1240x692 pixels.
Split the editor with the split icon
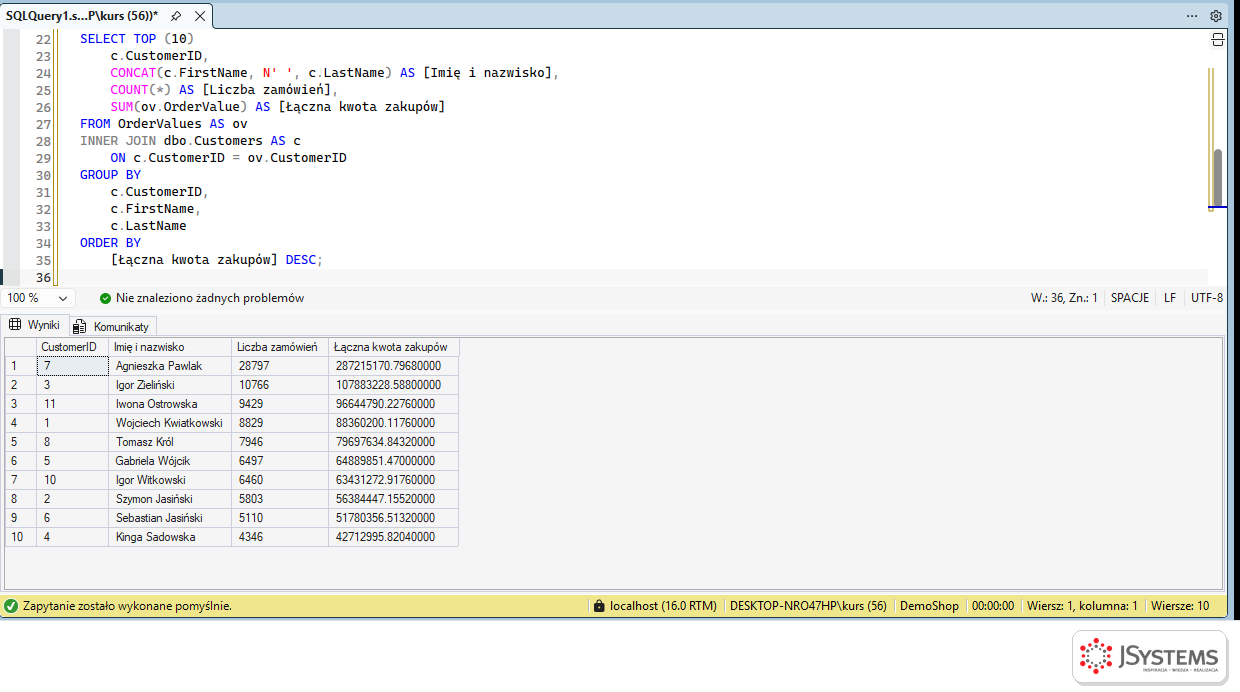pyautogui.click(x=1218, y=40)
